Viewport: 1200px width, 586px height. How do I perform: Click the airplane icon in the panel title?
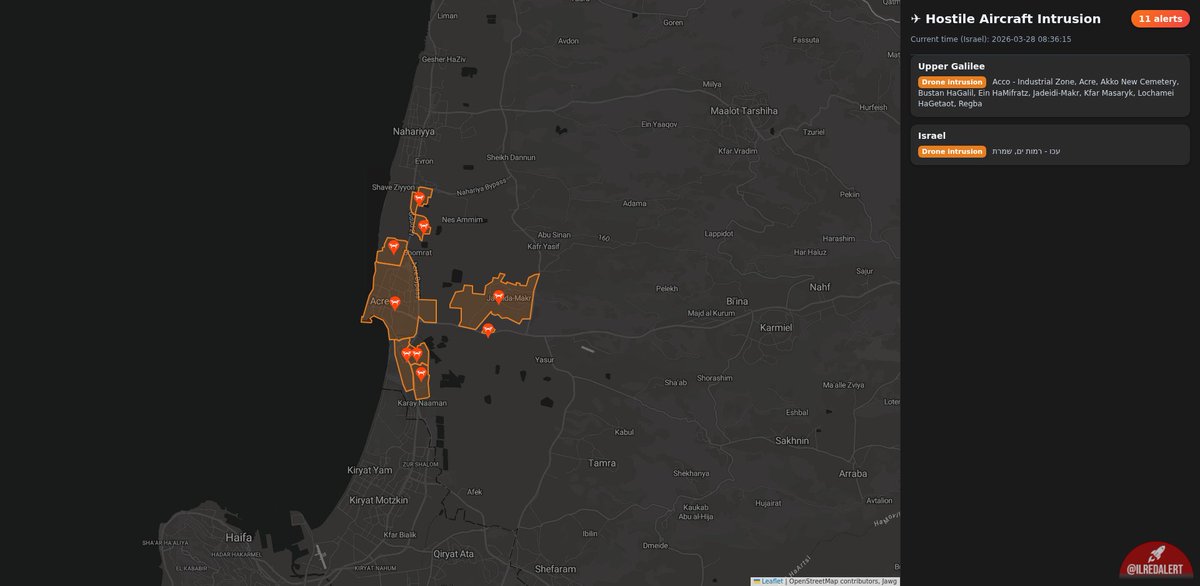point(915,19)
